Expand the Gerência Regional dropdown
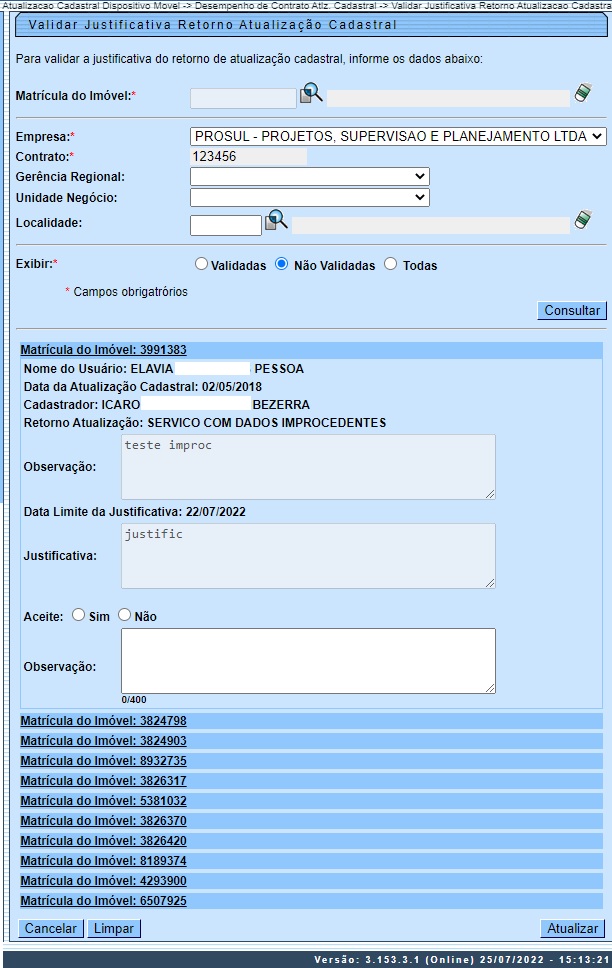 click(309, 177)
